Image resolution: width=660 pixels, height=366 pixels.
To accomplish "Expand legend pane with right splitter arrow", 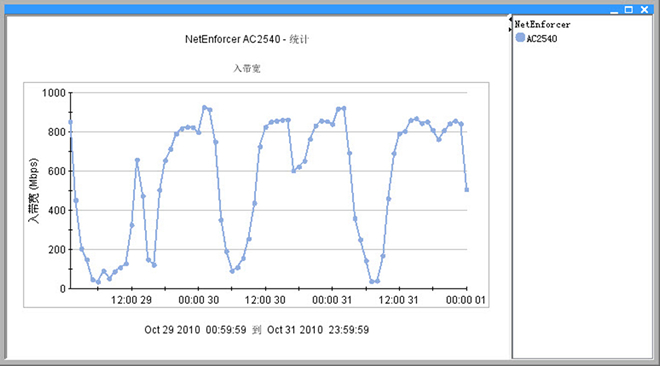I will [510, 29].
